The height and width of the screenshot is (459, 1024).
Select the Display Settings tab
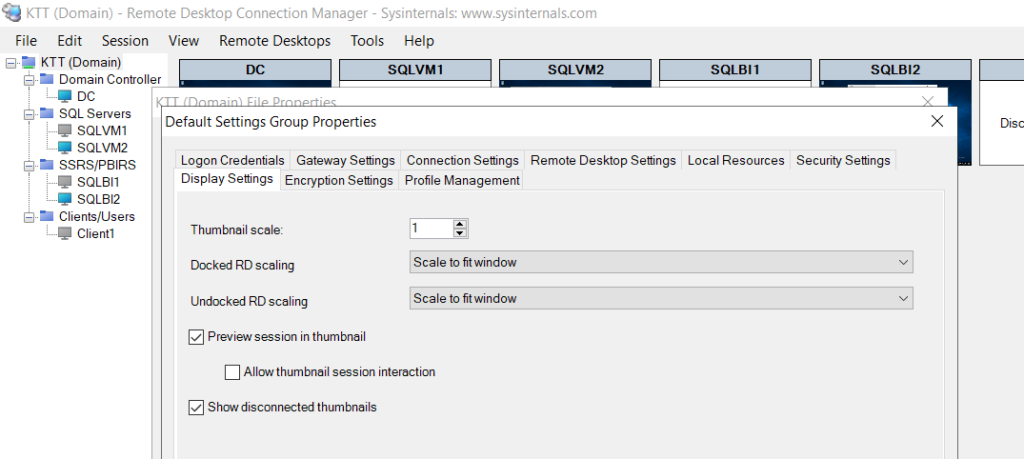pyautogui.click(x=227, y=179)
